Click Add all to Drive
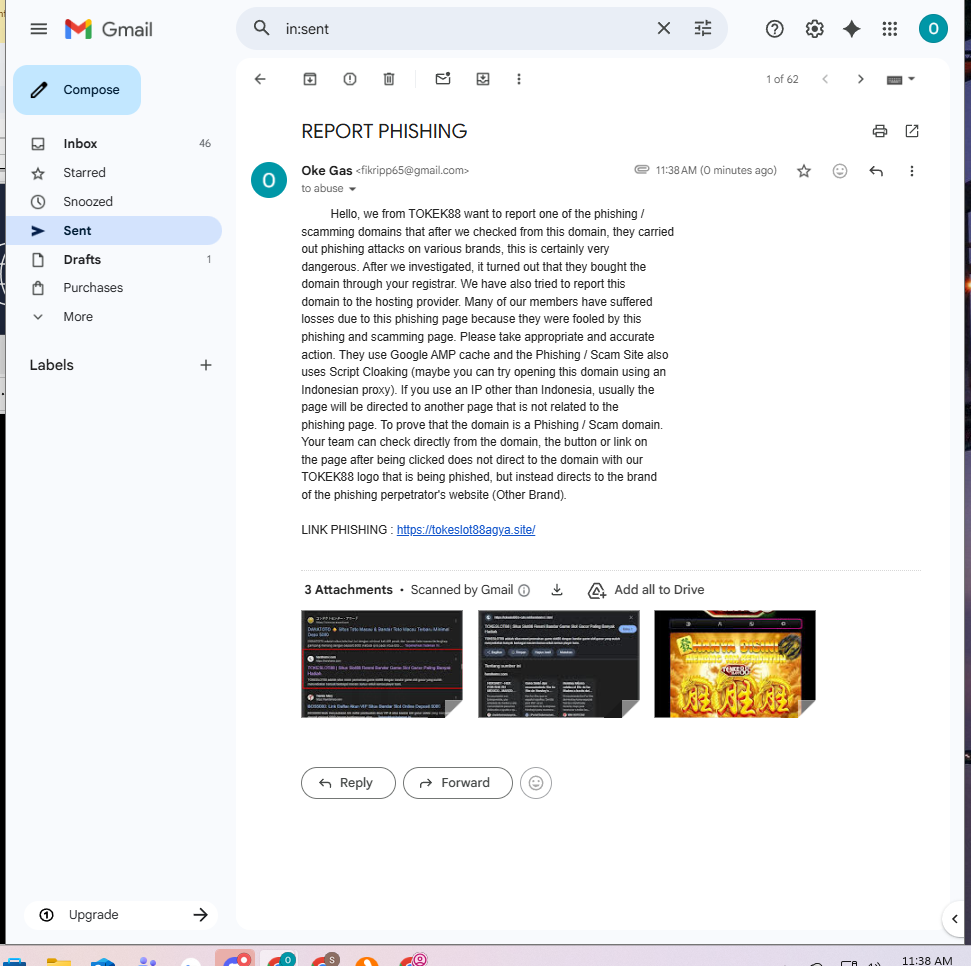Viewport: 971px width, 966px height. [x=645, y=590]
